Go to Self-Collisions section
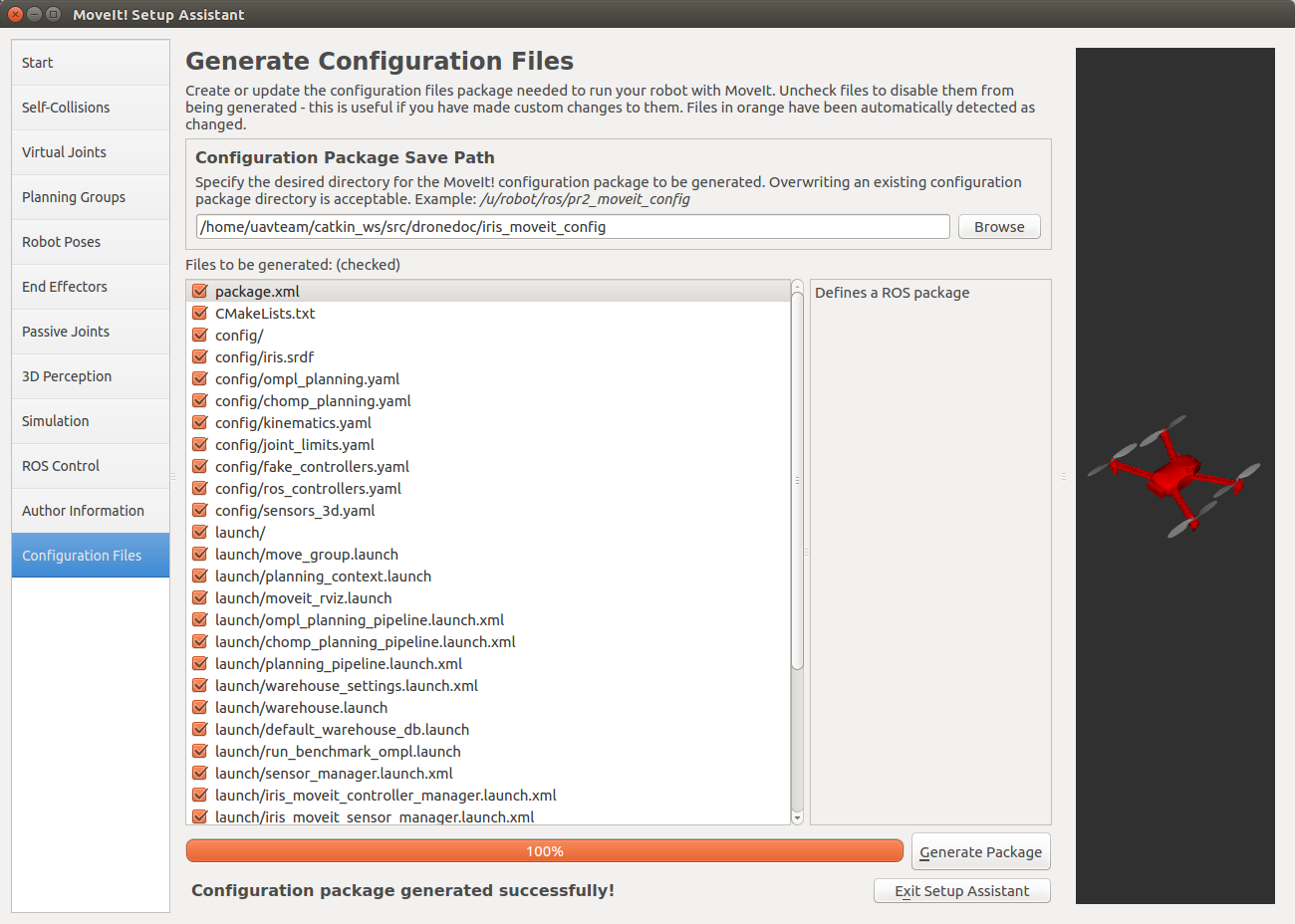The height and width of the screenshot is (924, 1295). 91,108
